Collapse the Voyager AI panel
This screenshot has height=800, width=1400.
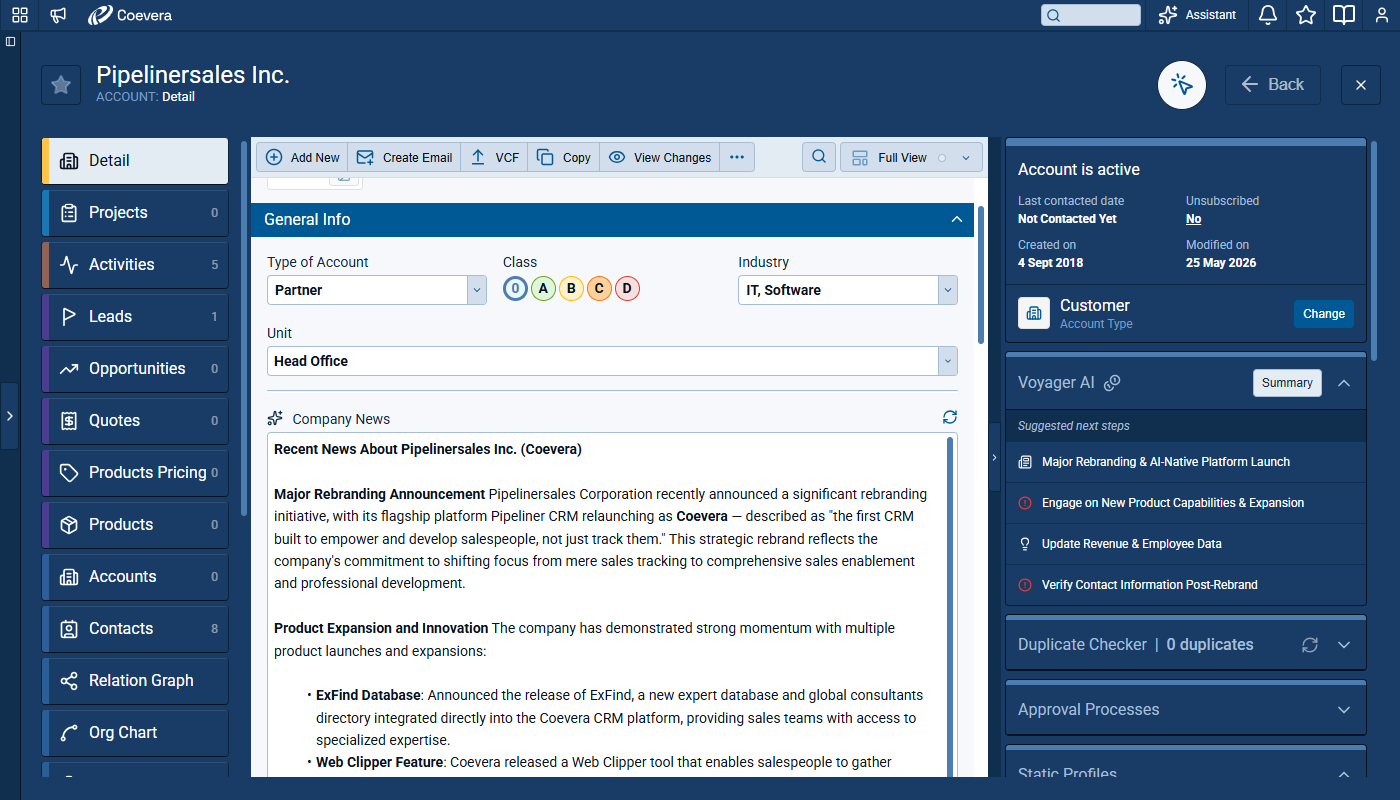(1344, 383)
